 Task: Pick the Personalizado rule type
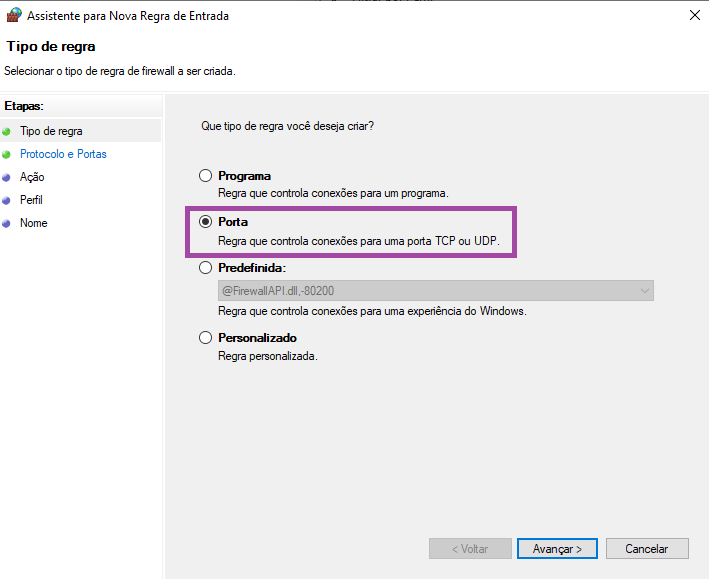tap(206, 338)
